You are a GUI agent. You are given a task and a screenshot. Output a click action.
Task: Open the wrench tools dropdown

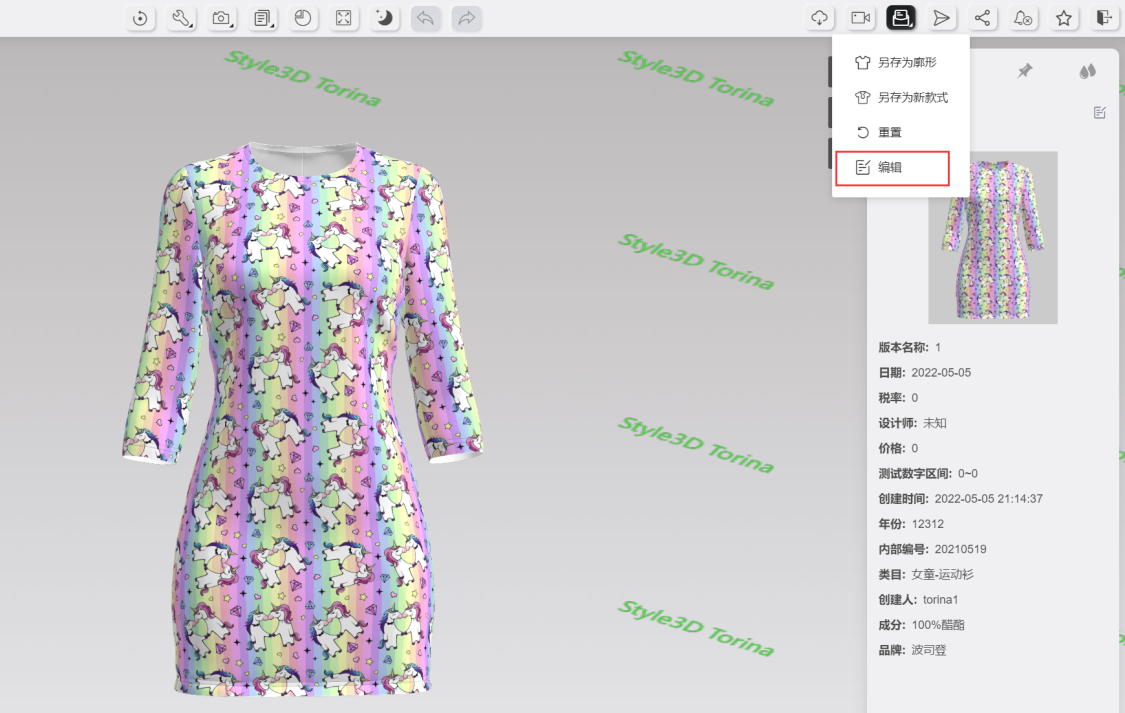[181, 18]
